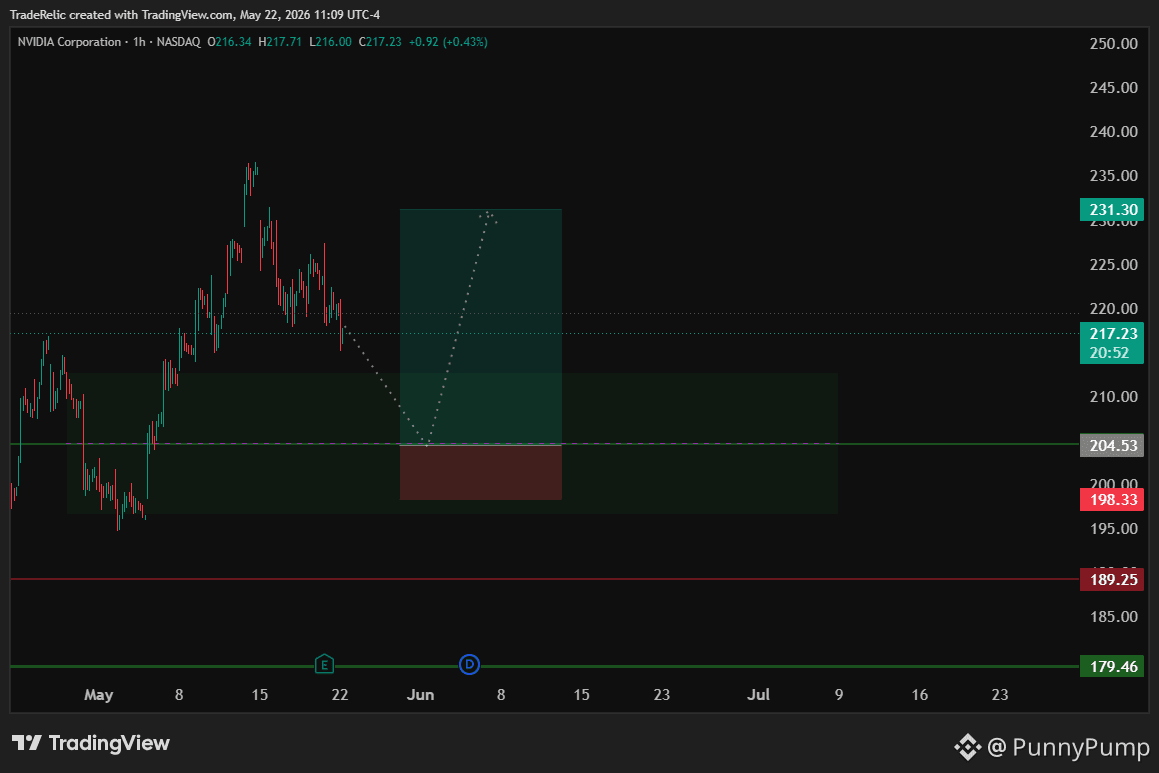Click the TradingView logo
The height and width of the screenshot is (773, 1159).
[x=91, y=743]
